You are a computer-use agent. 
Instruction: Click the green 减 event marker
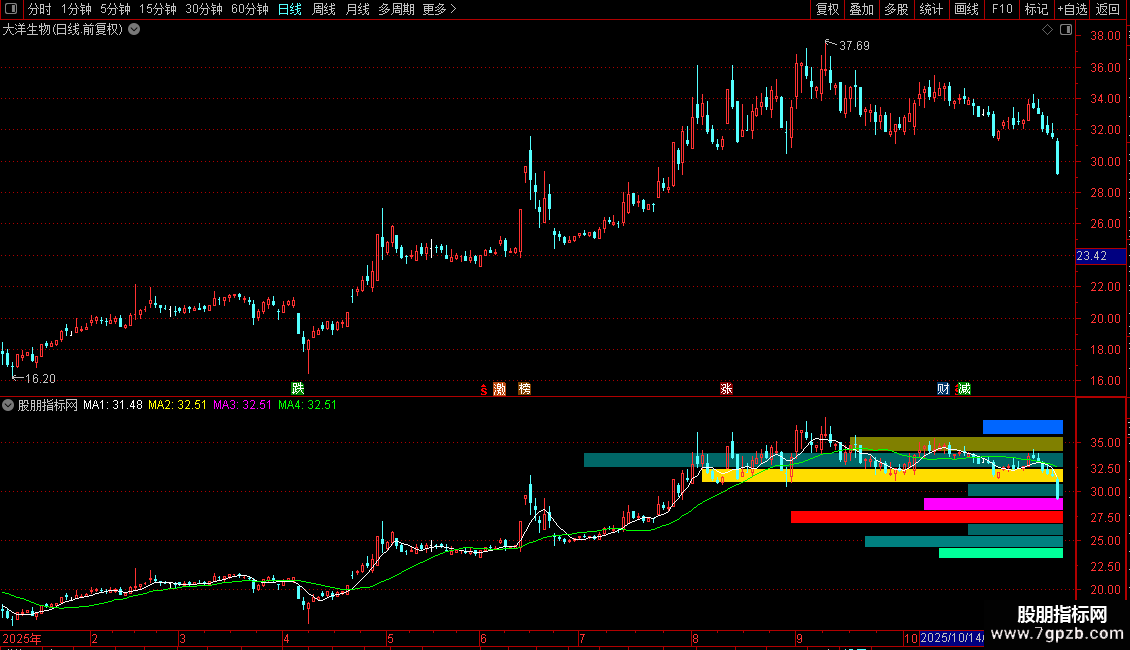(x=964, y=389)
